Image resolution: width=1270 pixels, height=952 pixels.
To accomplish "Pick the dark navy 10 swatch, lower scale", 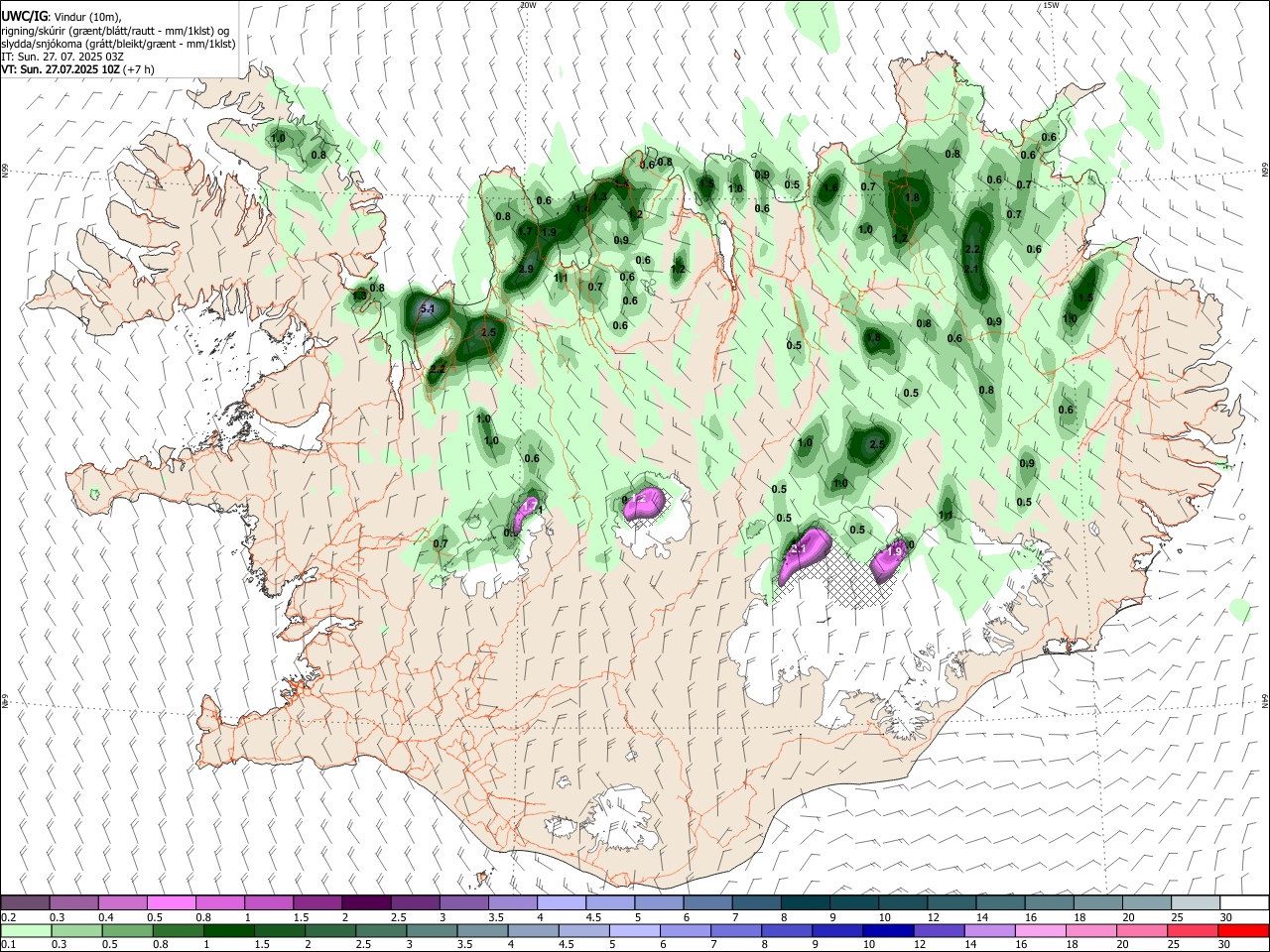I will (x=888, y=930).
